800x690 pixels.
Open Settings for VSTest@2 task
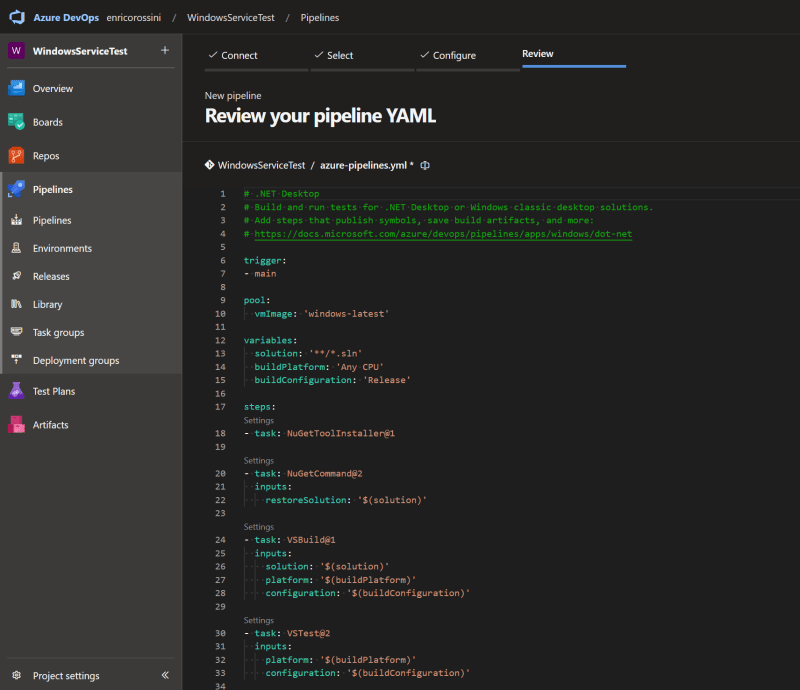click(259, 620)
